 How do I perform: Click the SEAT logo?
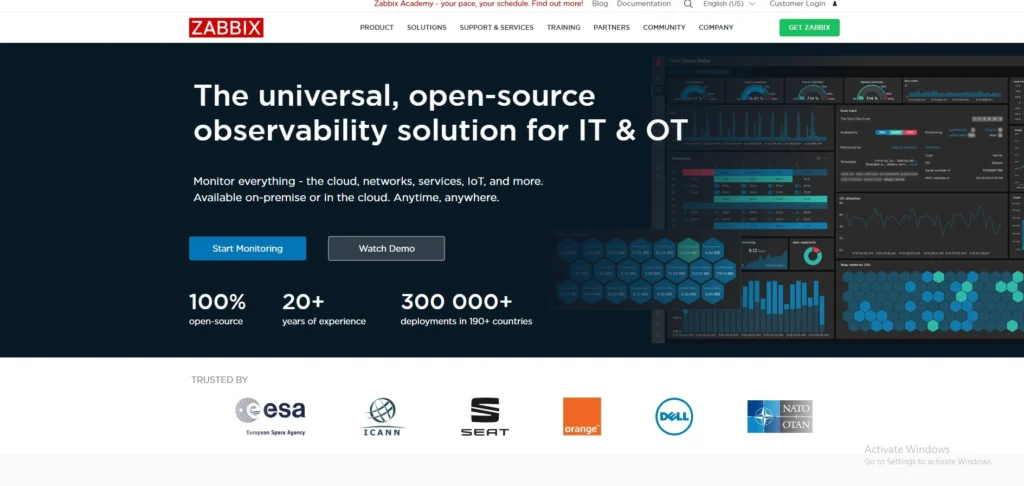[485, 417]
